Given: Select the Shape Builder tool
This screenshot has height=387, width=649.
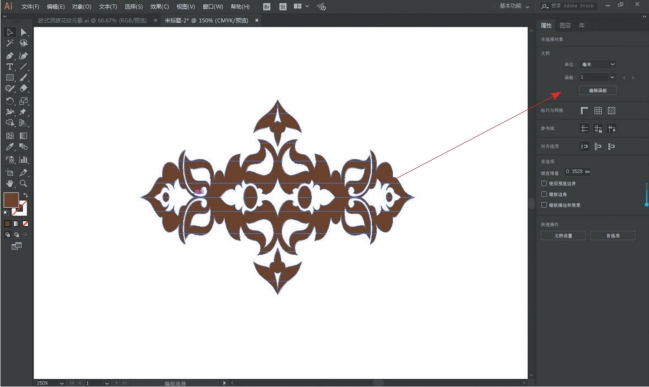Looking at the screenshot, I should tap(10, 123).
